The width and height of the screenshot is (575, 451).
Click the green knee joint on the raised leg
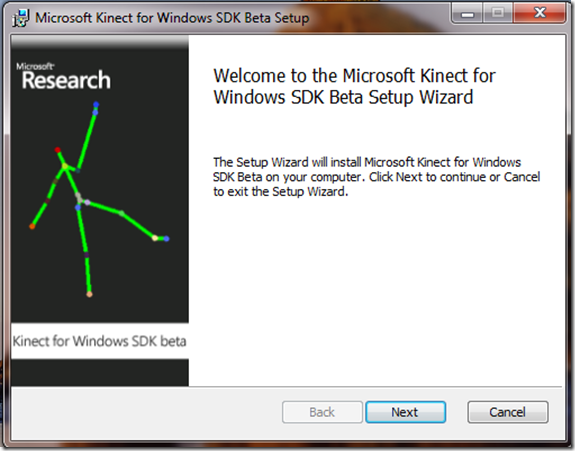[122, 213]
